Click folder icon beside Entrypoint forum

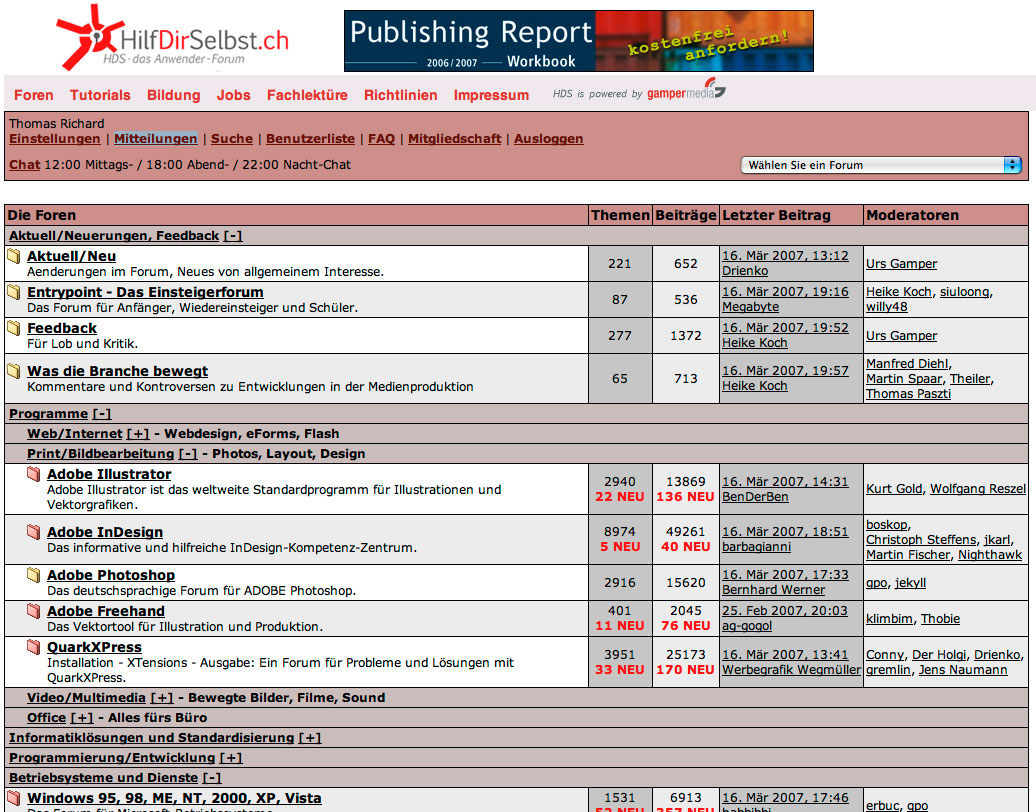pos(14,292)
